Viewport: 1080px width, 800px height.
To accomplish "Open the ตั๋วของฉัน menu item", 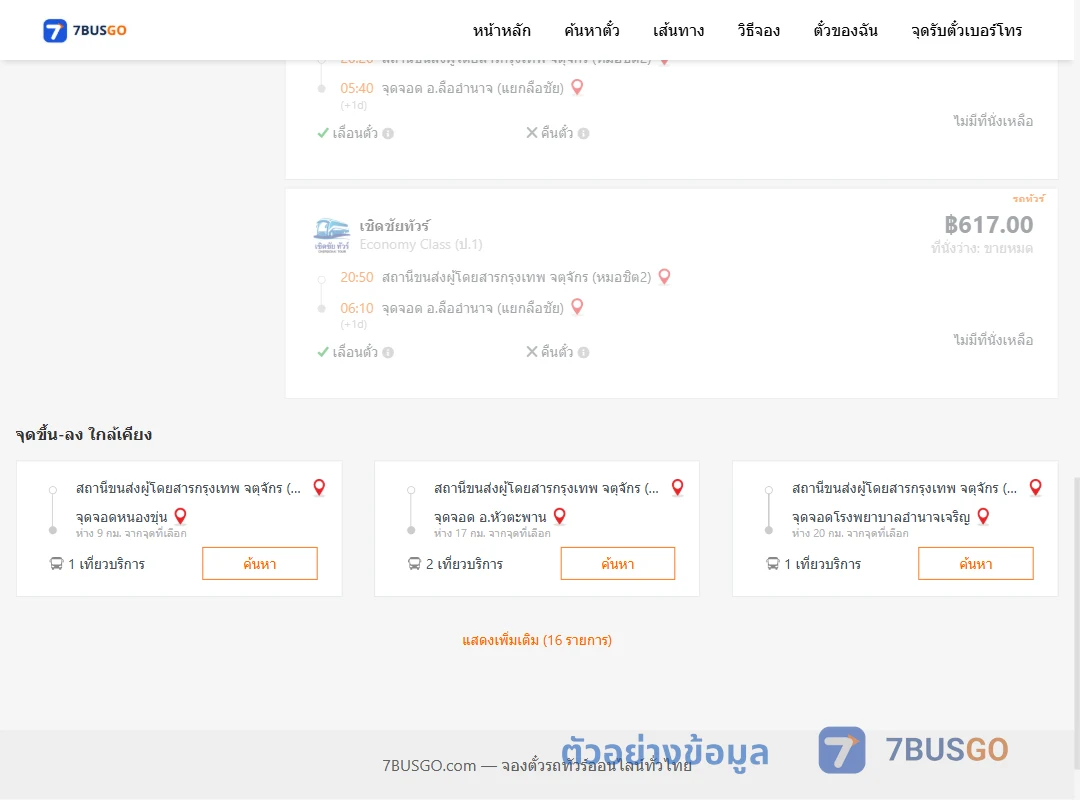I will point(845,30).
